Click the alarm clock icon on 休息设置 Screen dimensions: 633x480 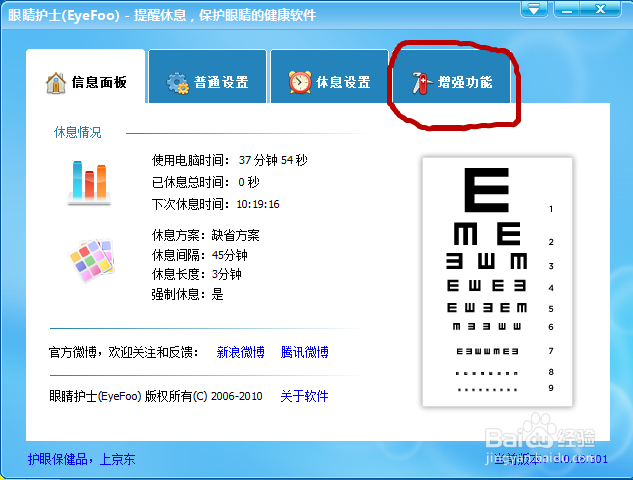pos(300,82)
